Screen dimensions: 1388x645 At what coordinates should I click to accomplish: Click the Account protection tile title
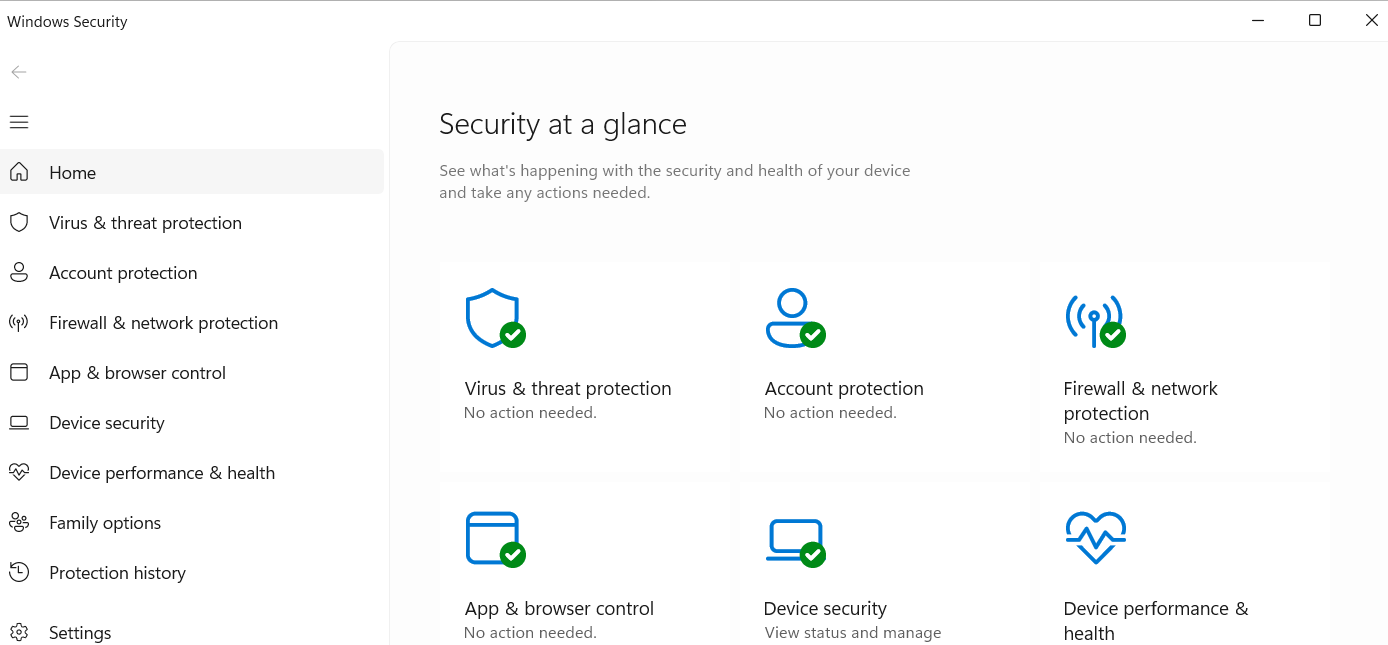(844, 389)
